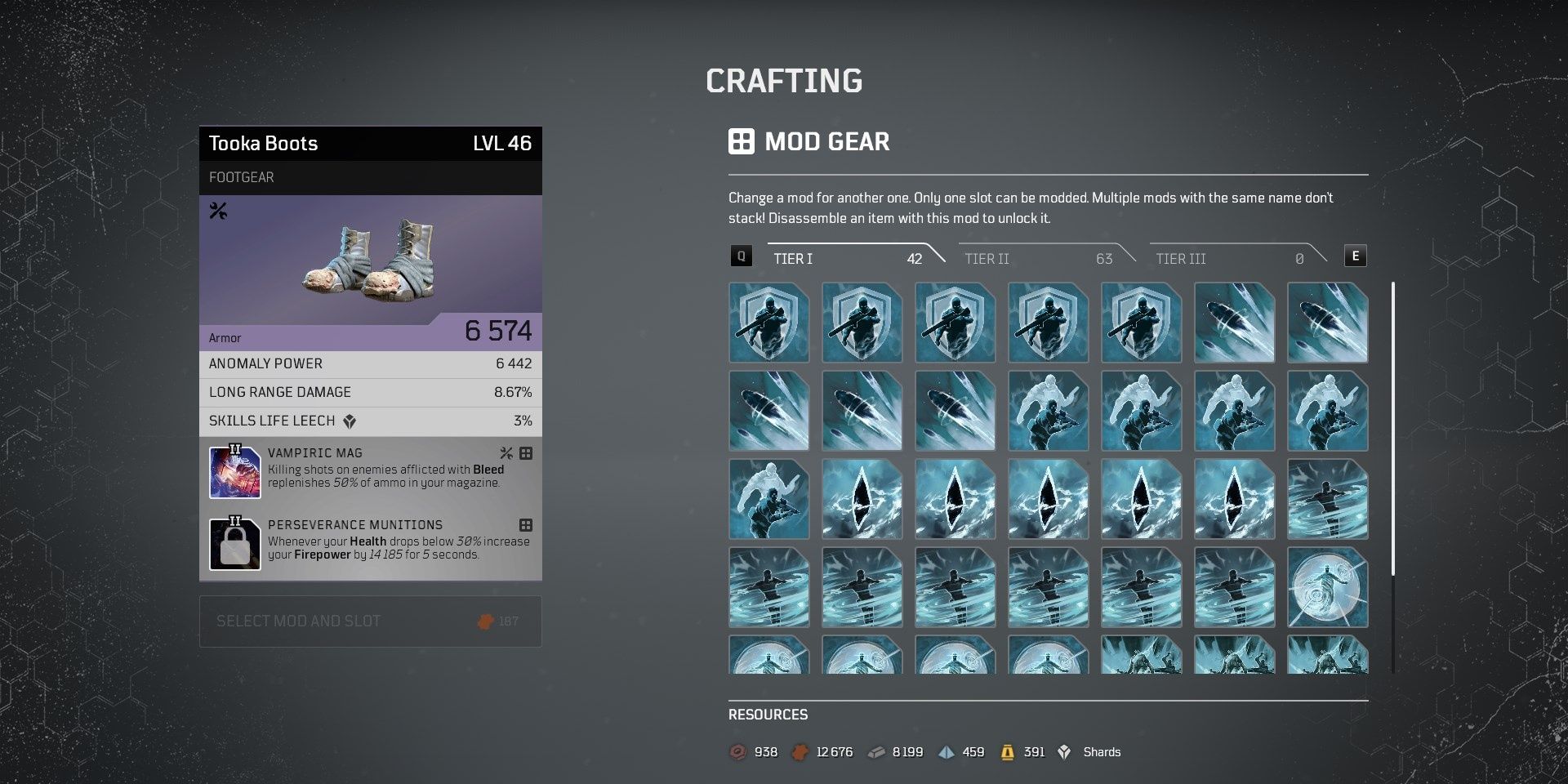Click the Mod Gear grid icon heading
The height and width of the screenshot is (784, 1568).
click(742, 141)
